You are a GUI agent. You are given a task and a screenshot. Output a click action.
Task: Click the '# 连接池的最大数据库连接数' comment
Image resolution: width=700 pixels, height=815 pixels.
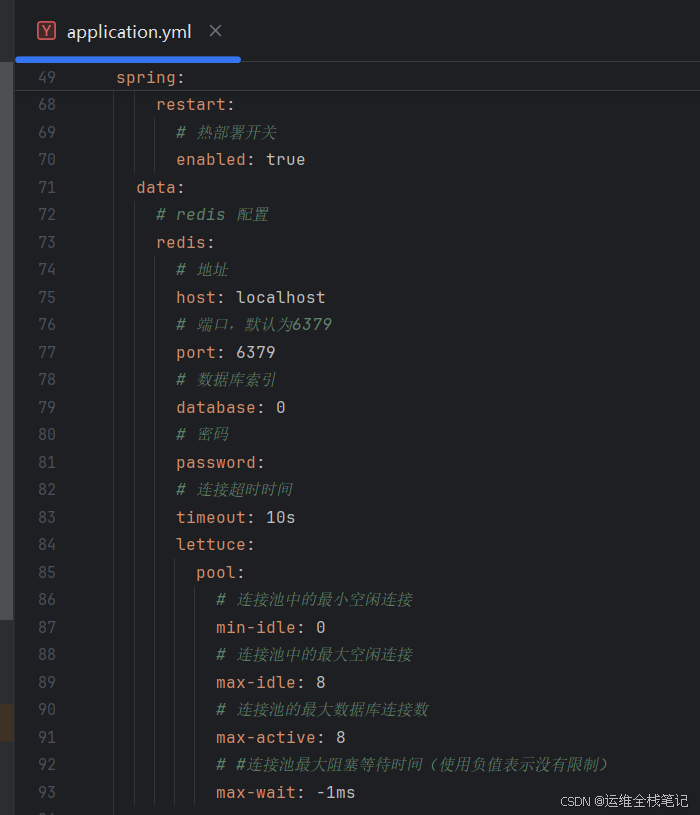pyautogui.click(x=323, y=709)
